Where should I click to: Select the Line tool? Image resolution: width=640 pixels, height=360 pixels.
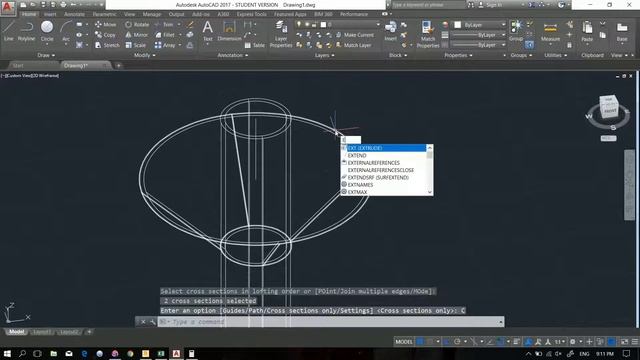(9, 31)
